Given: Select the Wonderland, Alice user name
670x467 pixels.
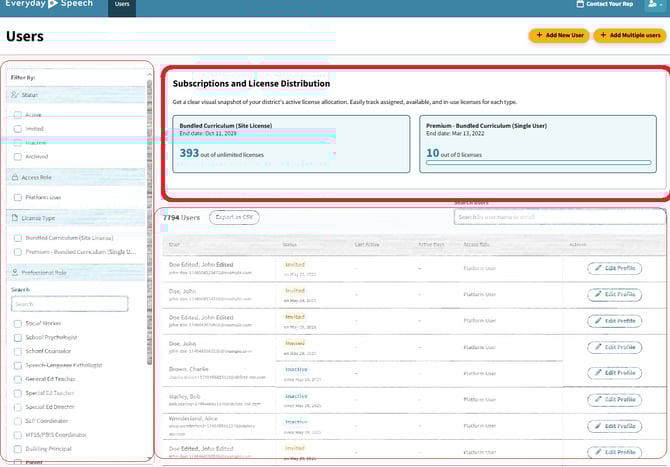Looking at the screenshot, I should tap(193, 418).
